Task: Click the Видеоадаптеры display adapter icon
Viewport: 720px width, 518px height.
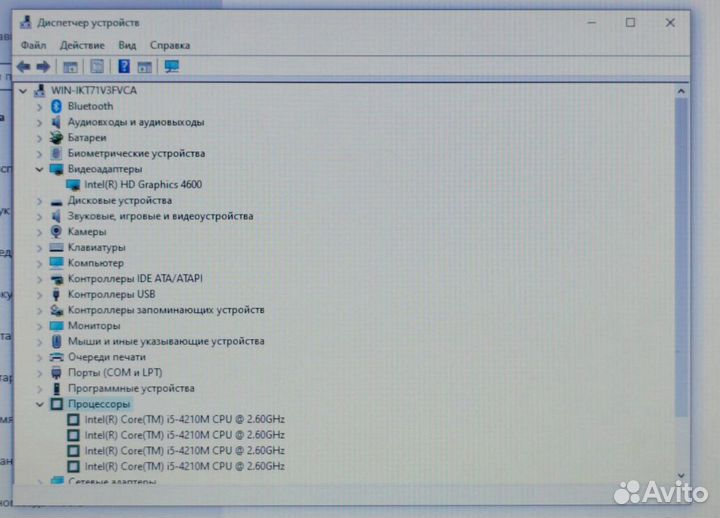Action: click(56, 169)
